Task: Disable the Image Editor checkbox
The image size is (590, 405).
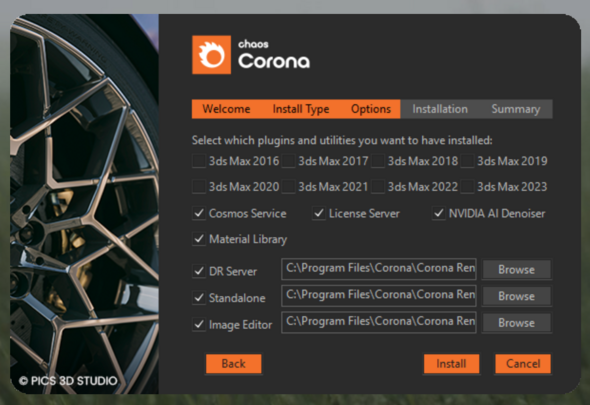Action: point(199,324)
